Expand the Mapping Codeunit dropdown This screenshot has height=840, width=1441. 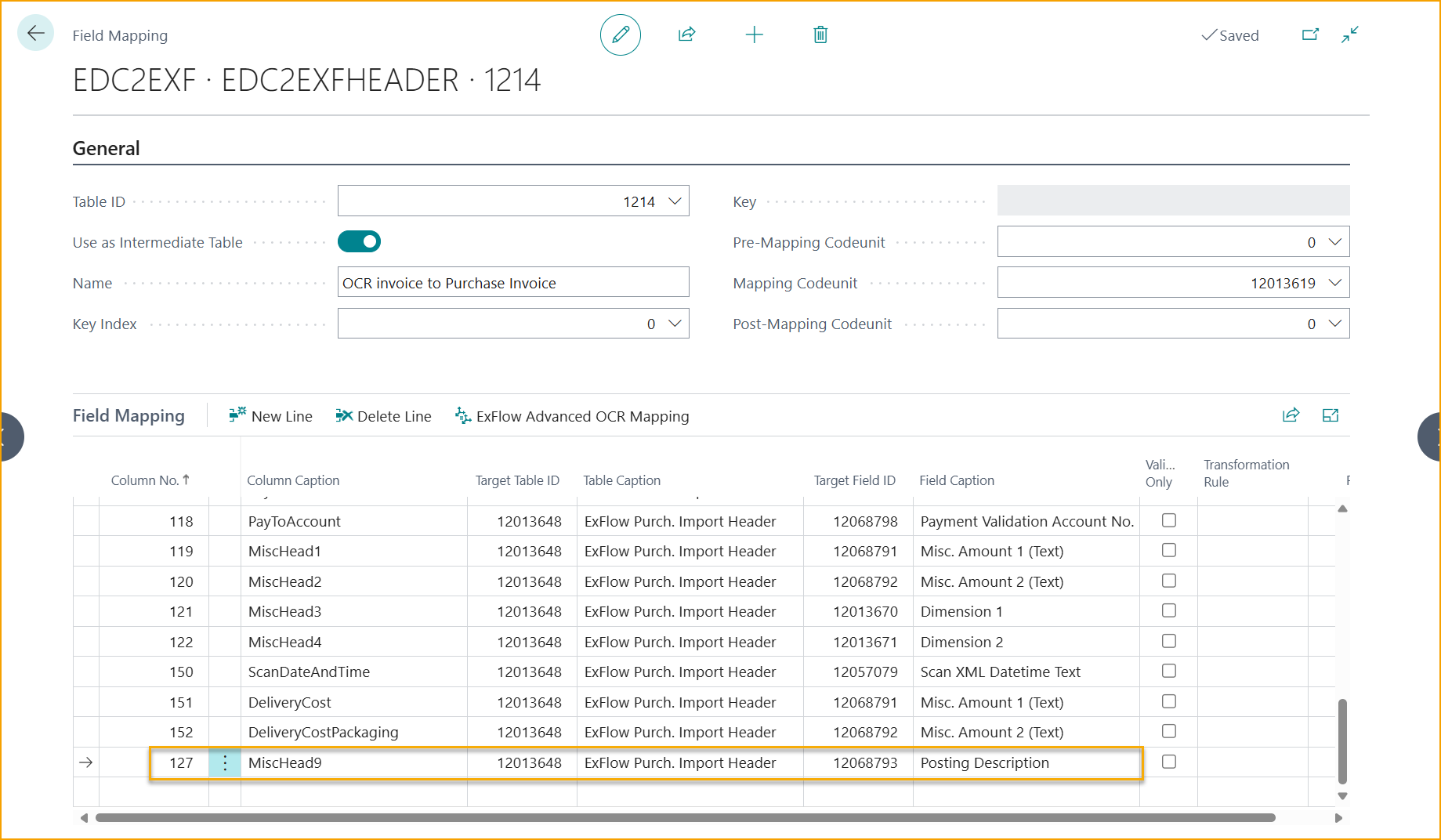tap(1335, 283)
